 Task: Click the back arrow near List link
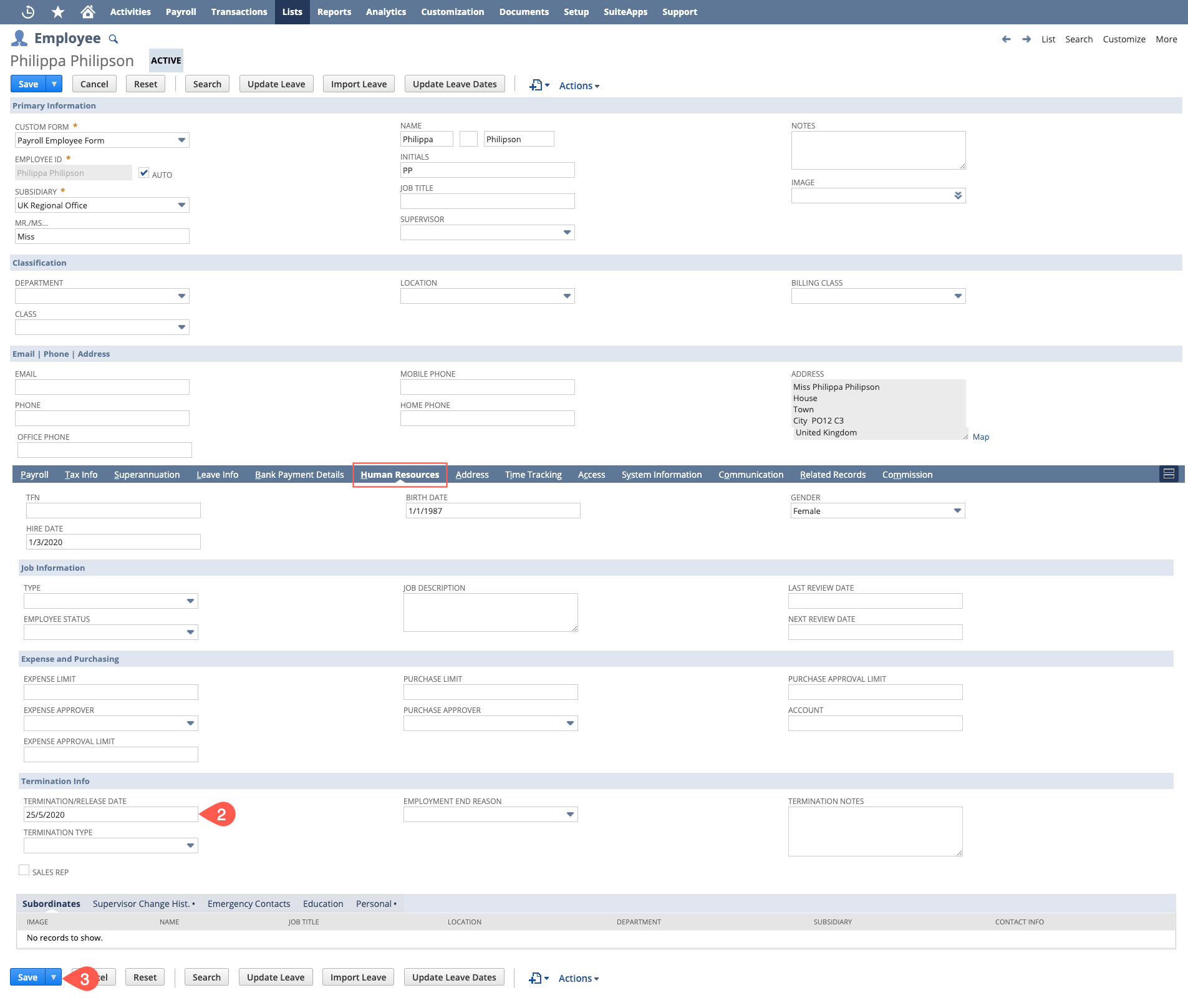(1006, 39)
